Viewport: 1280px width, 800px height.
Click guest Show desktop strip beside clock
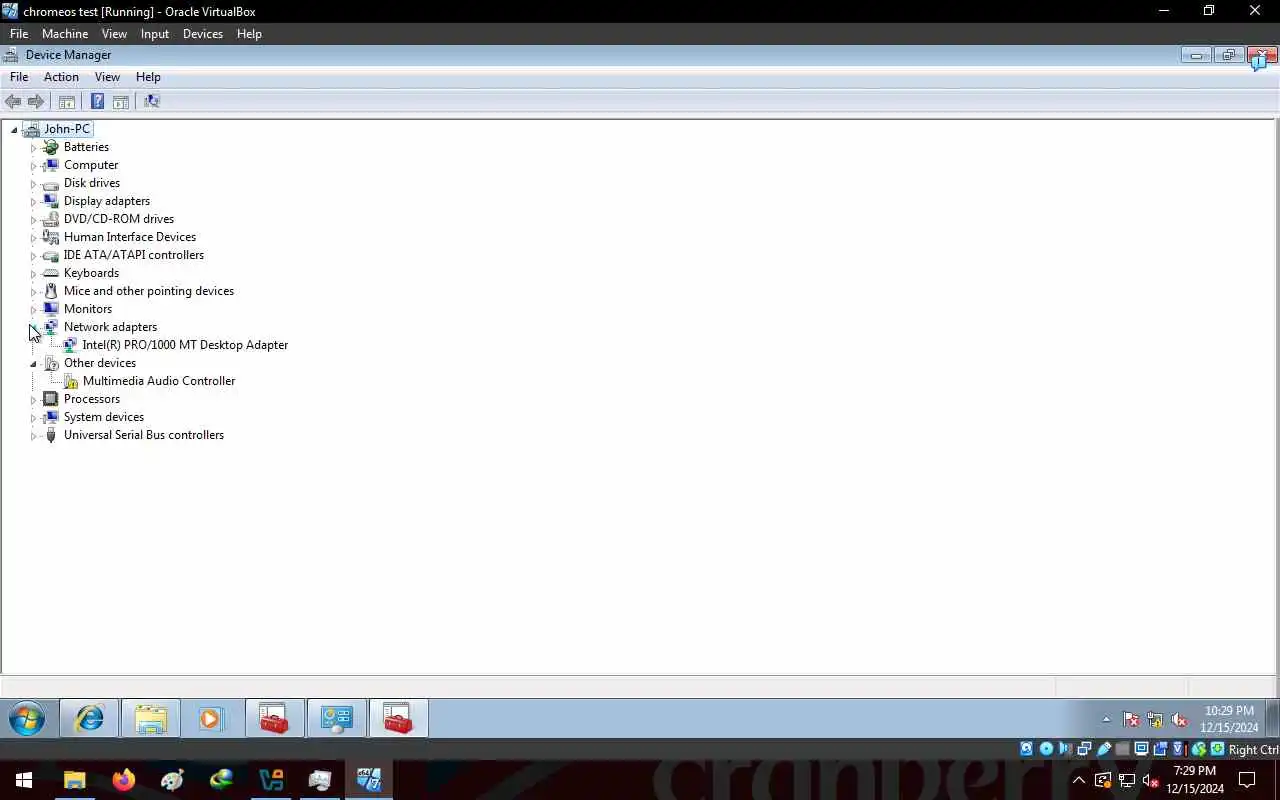[x=1272, y=718]
